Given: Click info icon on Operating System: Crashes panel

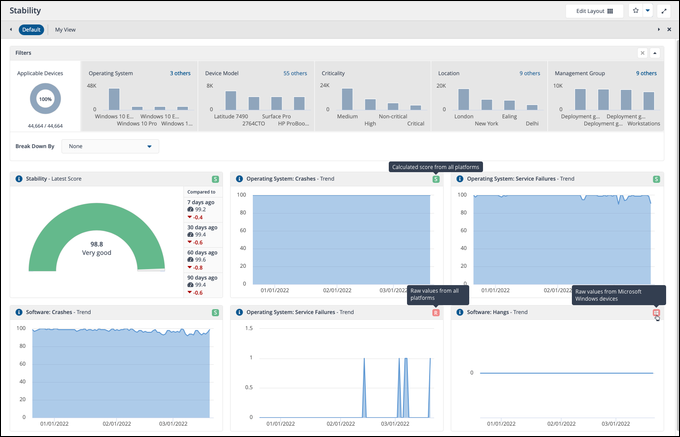Looking at the screenshot, I should (x=238, y=179).
